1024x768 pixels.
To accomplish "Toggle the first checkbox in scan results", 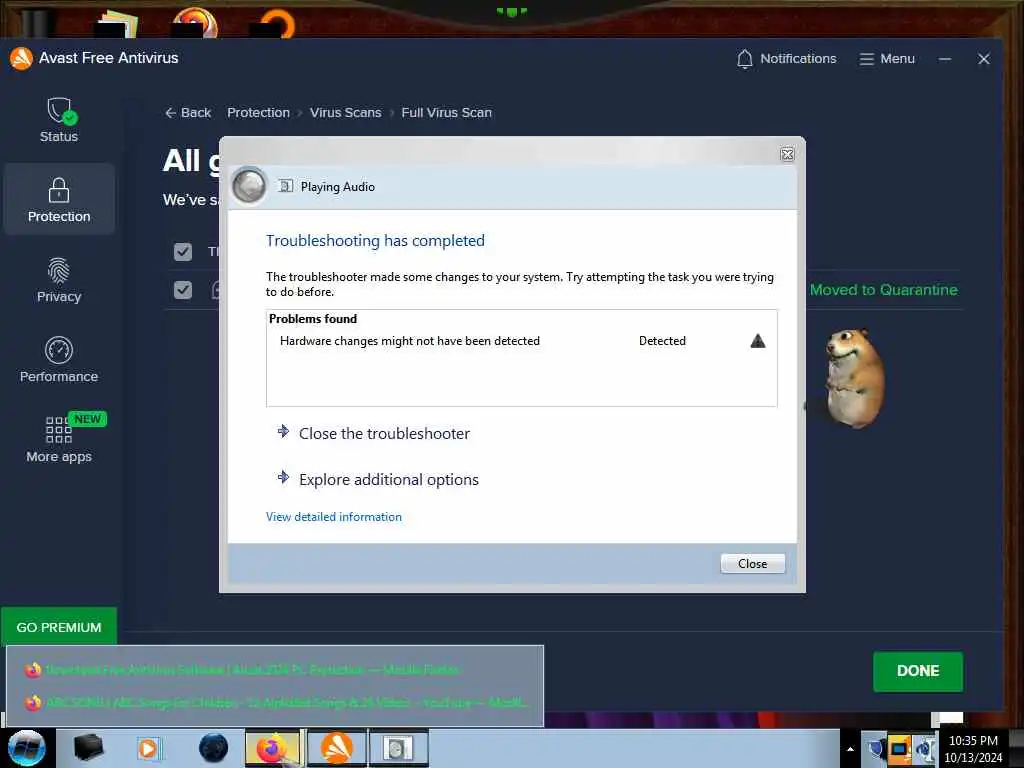I will click(x=183, y=251).
